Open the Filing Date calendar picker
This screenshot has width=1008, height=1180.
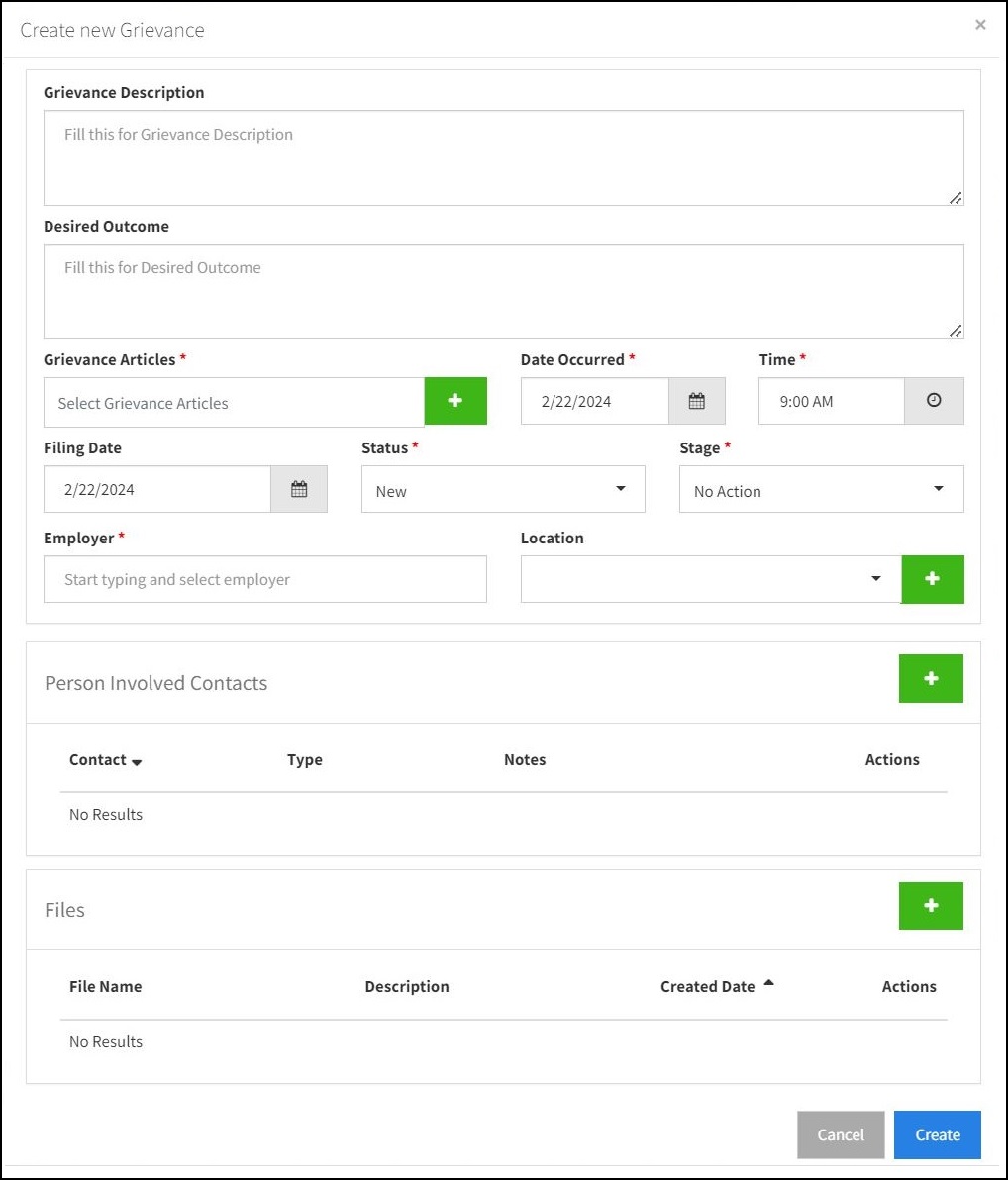299,489
